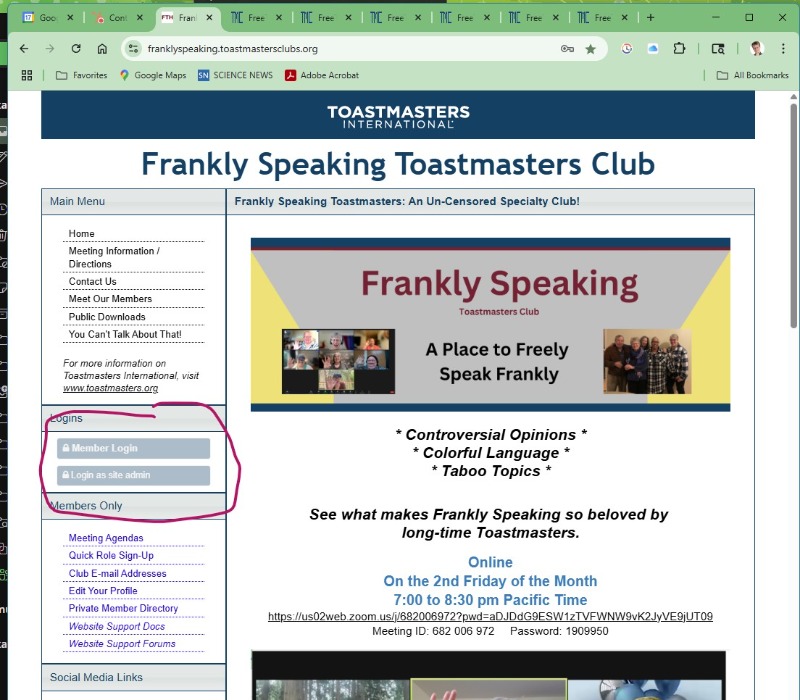
Task: Open the Google Maps bookmark
Action: (153, 76)
